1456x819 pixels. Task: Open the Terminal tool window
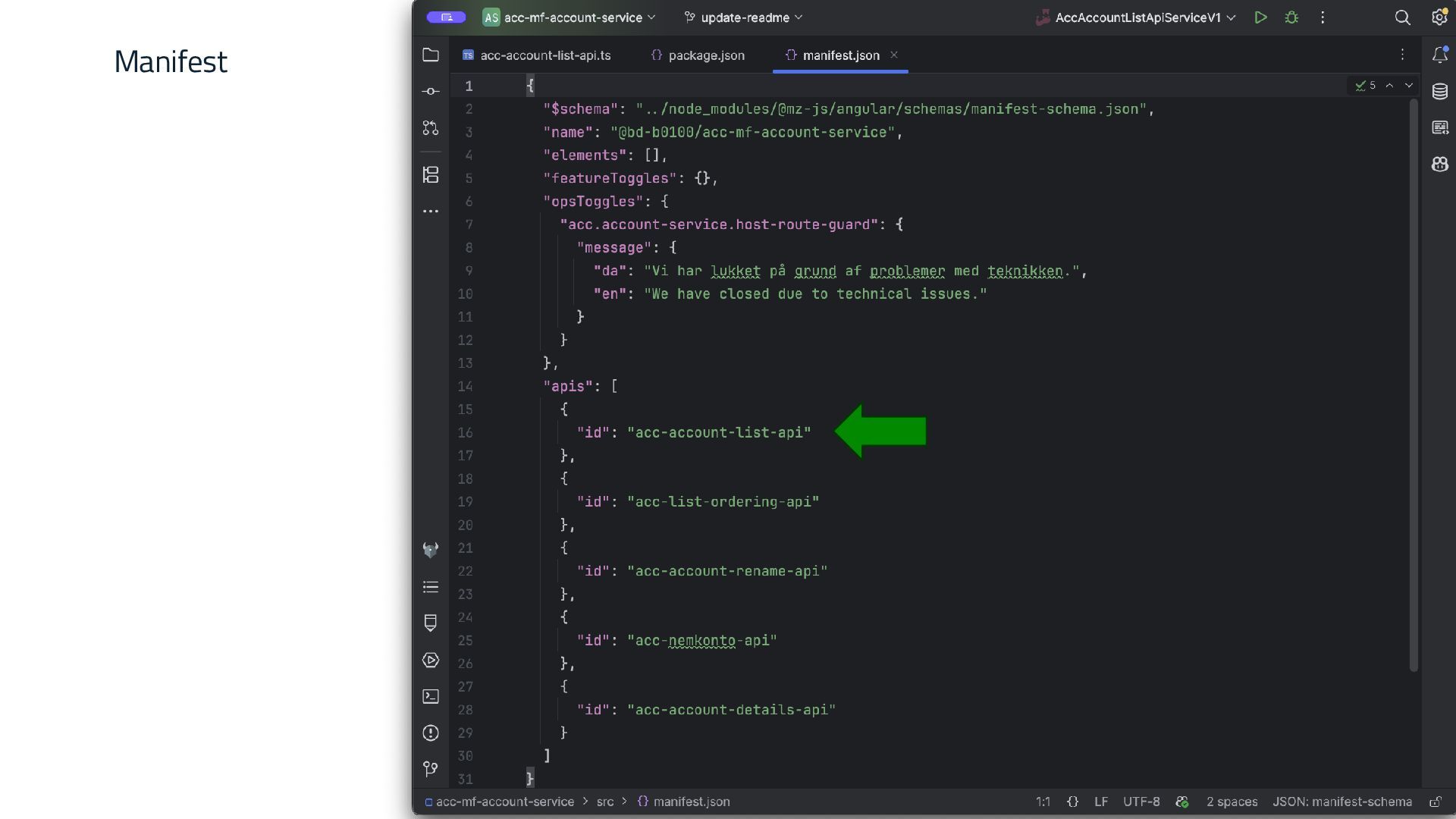[x=431, y=696]
